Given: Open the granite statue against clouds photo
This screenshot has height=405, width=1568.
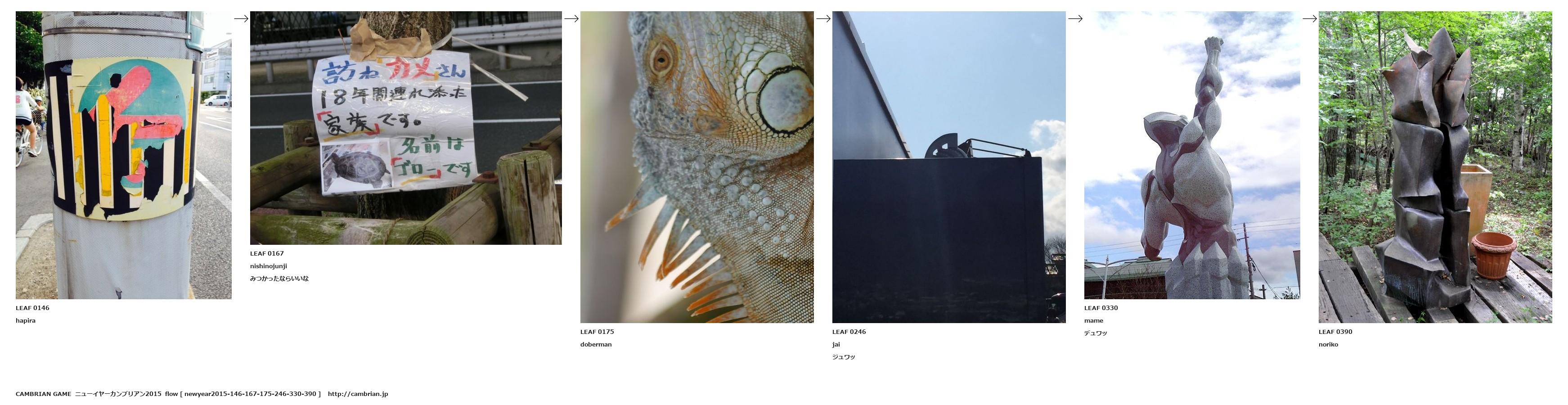Looking at the screenshot, I should (1192, 155).
